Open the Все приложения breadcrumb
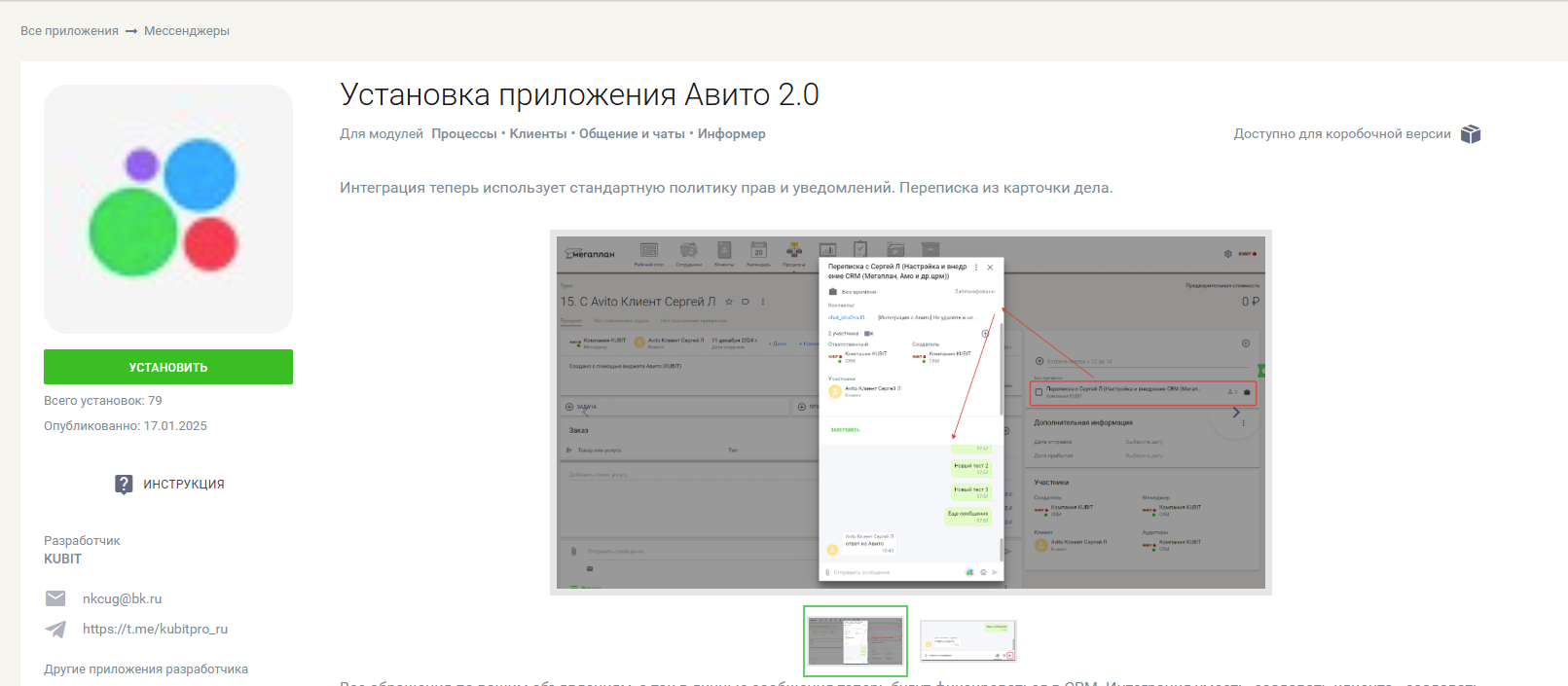 click(69, 31)
